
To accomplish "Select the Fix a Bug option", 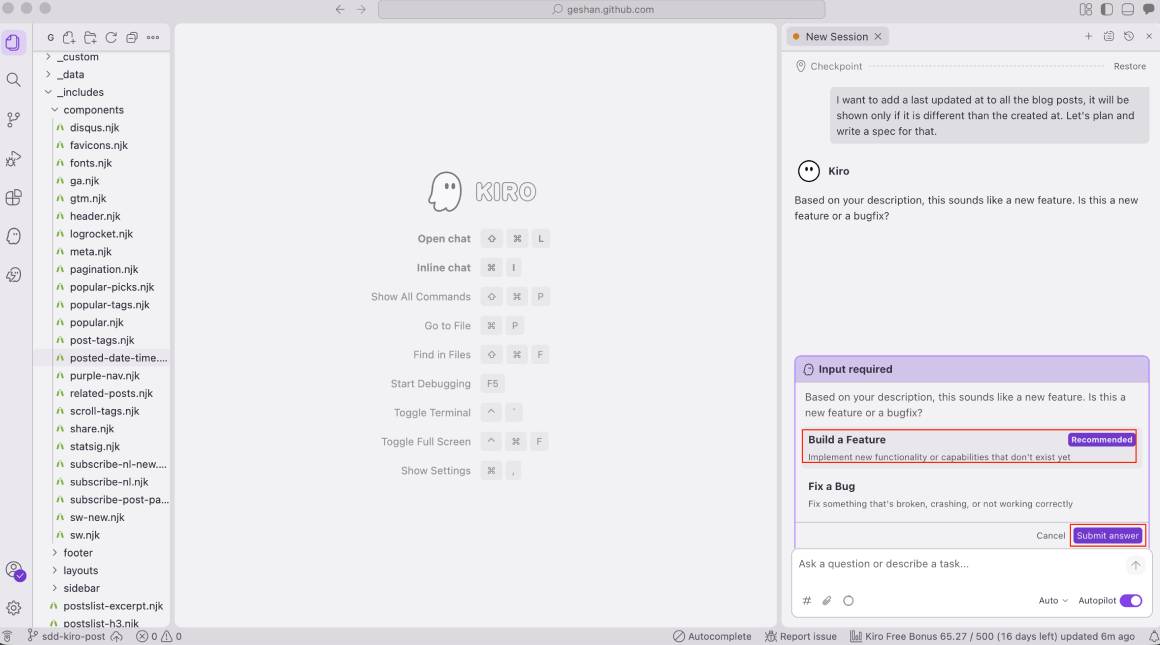I will [969, 494].
